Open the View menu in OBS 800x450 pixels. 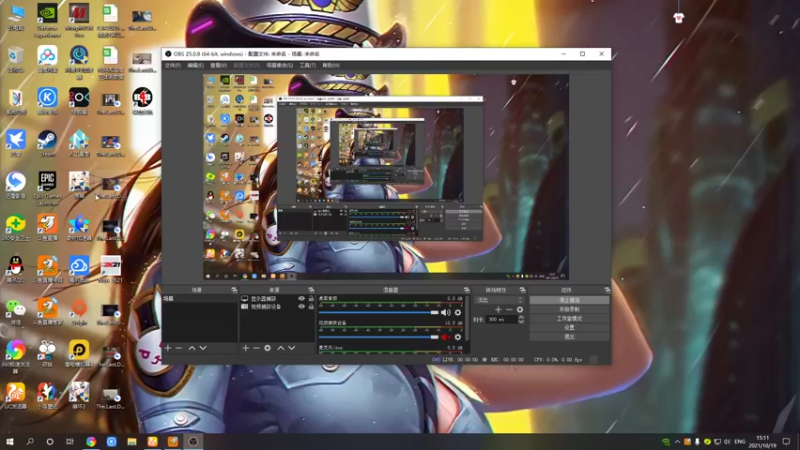218,65
